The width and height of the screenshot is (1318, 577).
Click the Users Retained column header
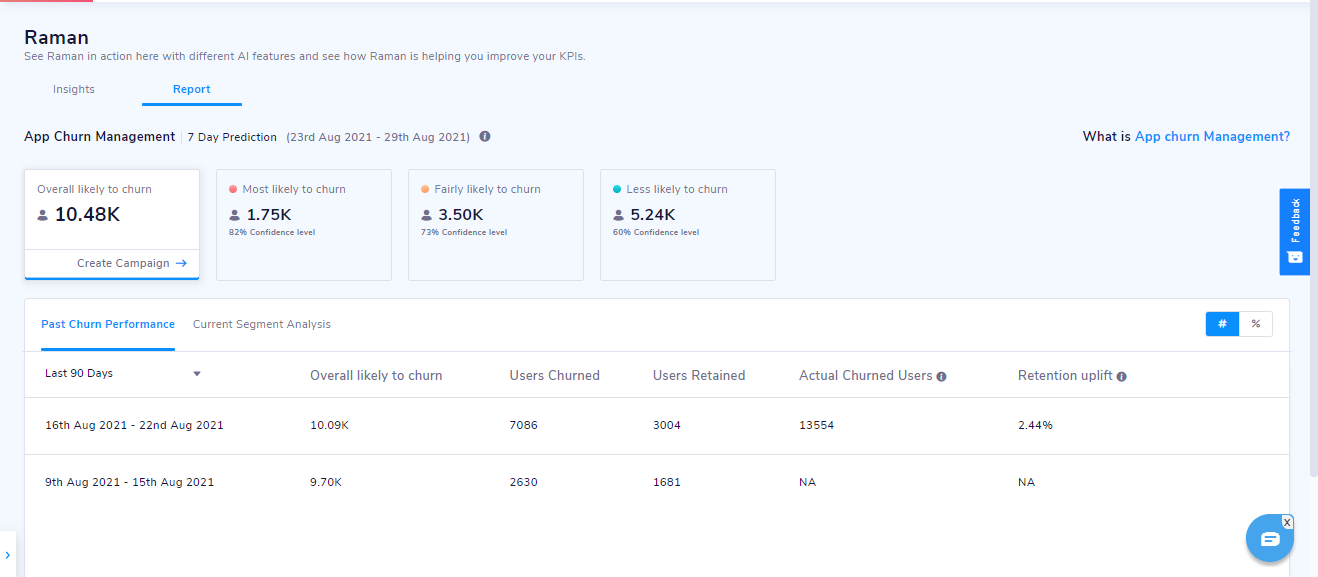[699, 376]
